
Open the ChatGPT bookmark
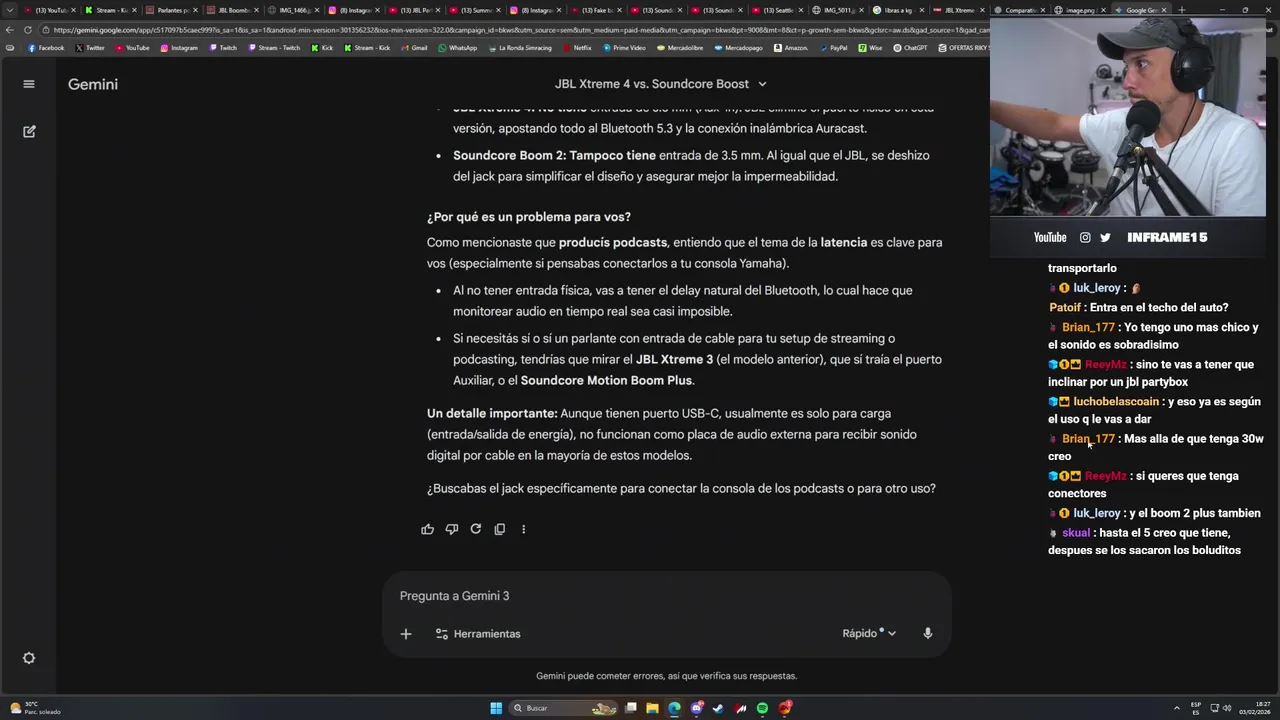(911, 48)
